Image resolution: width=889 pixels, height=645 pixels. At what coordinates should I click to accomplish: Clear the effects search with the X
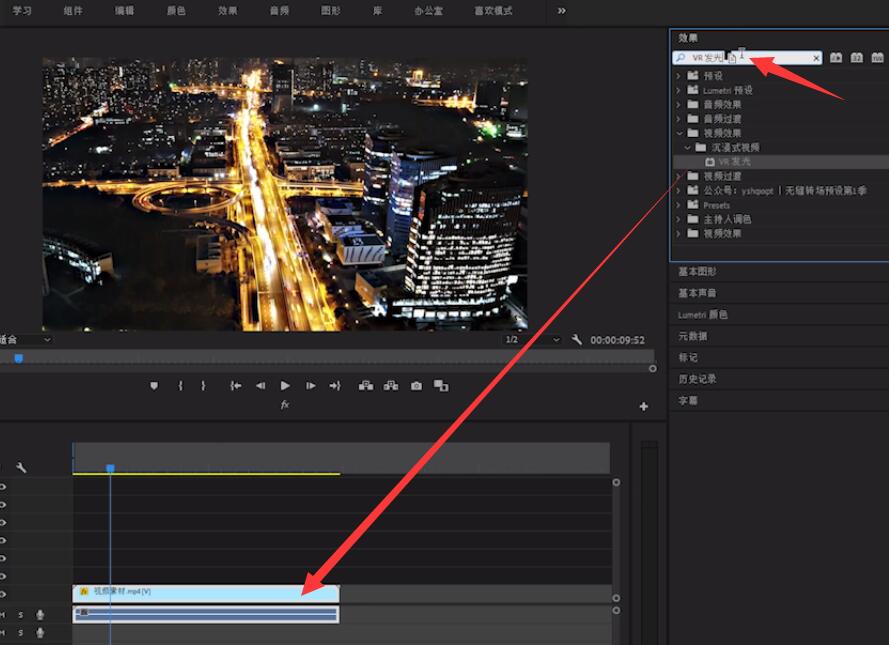tap(816, 58)
